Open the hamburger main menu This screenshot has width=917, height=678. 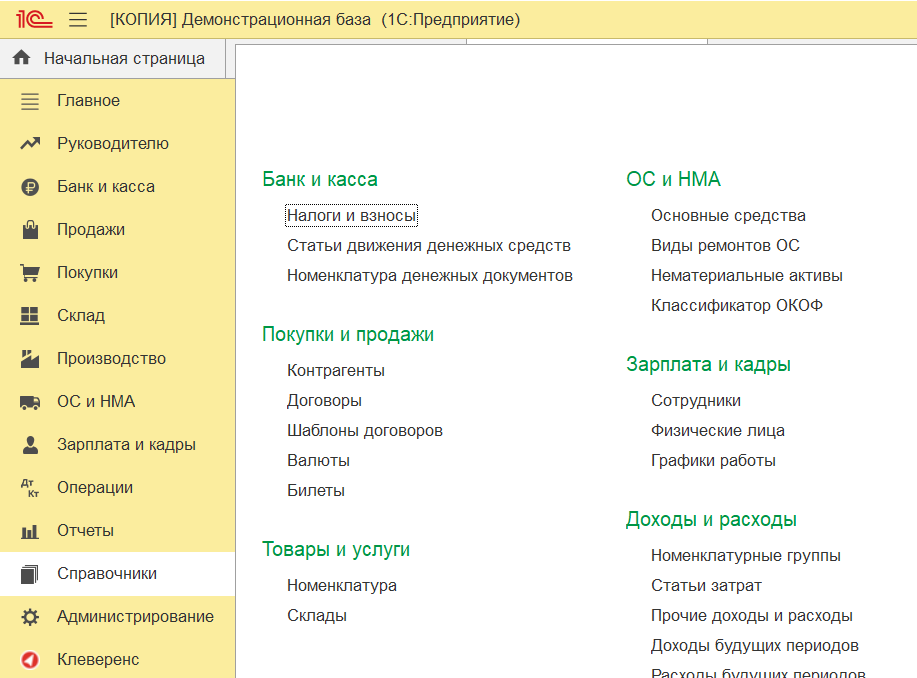78,20
